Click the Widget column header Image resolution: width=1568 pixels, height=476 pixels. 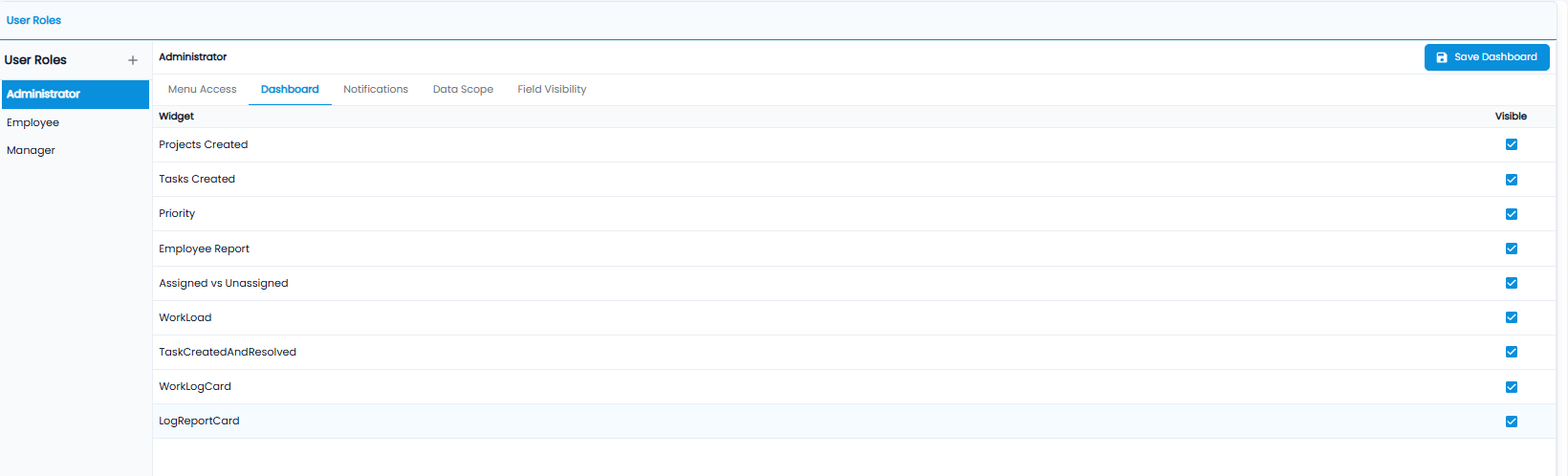(x=176, y=117)
